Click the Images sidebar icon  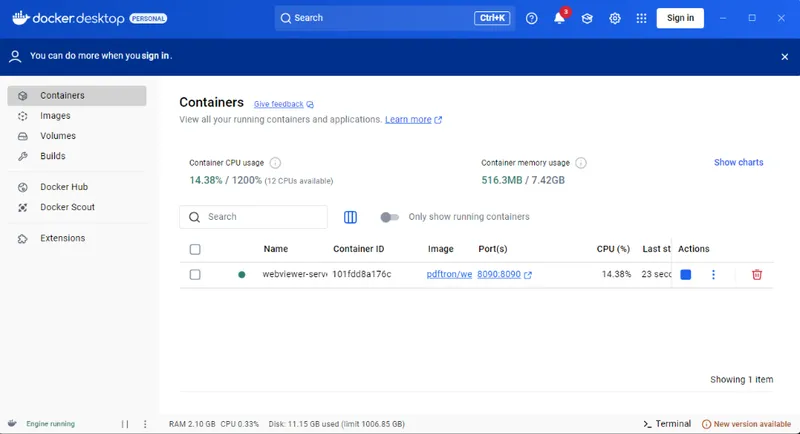[22, 116]
